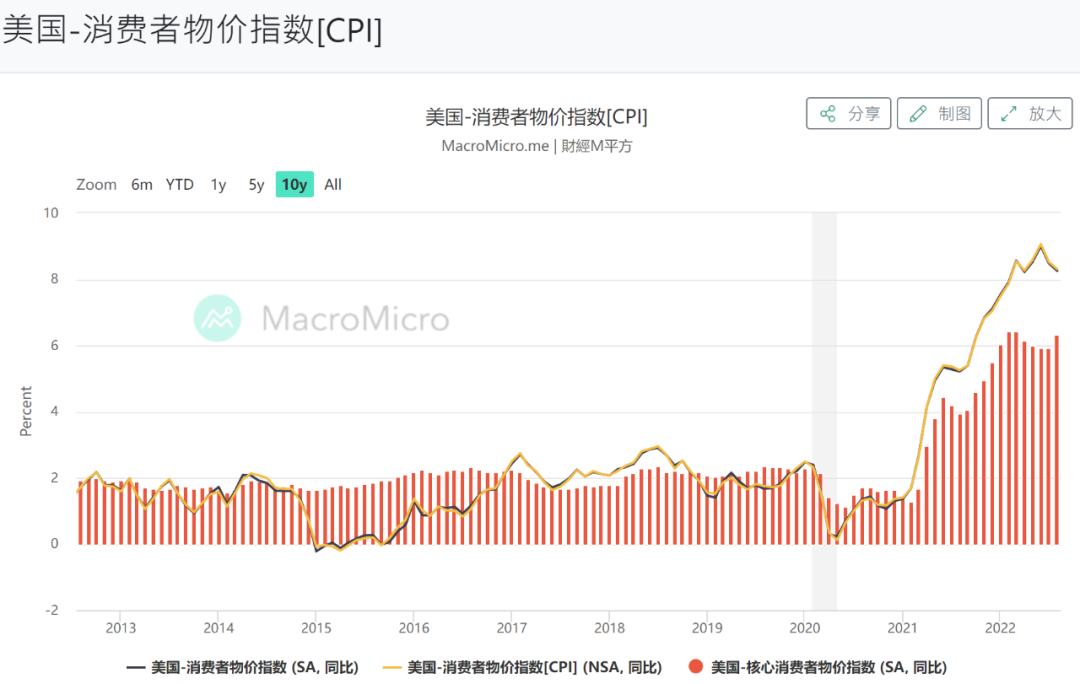
Task: Click the 2013 x-axis label
Action: click(x=121, y=628)
